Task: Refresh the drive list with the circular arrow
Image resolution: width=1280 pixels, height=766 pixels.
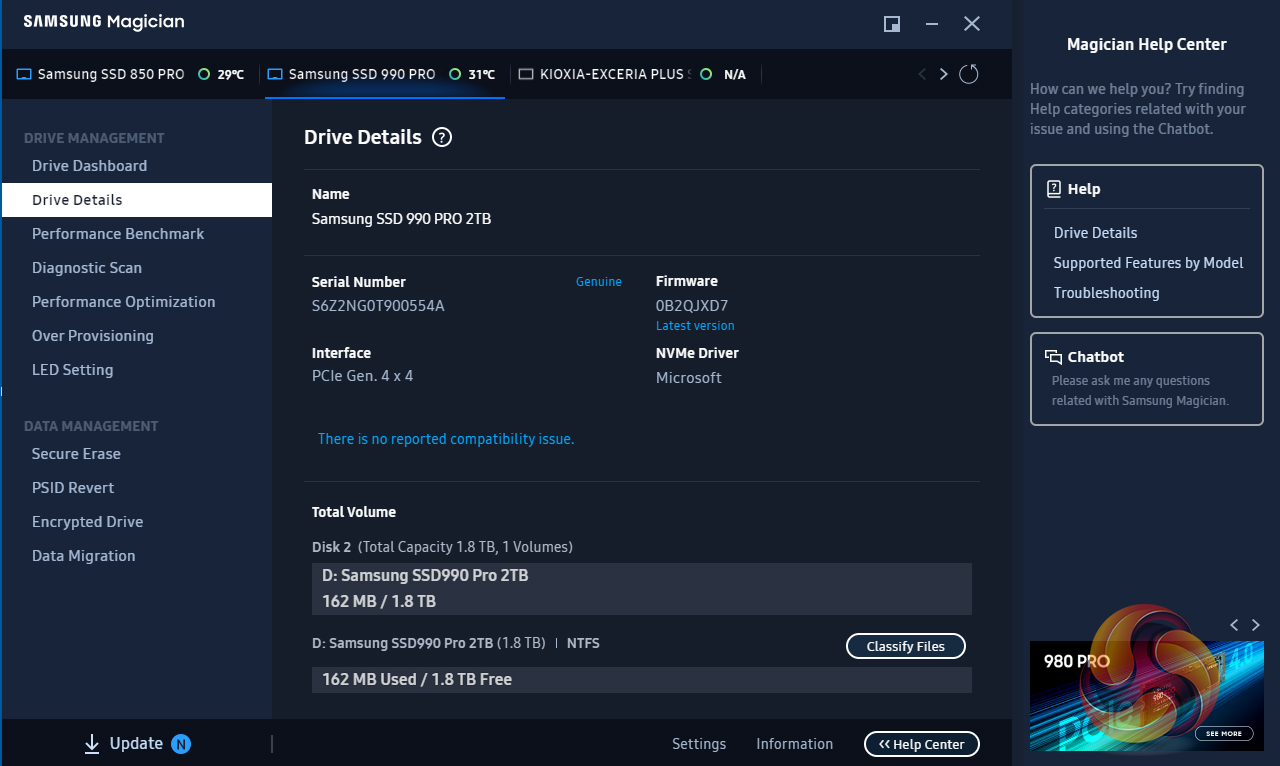Action: (x=968, y=74)
